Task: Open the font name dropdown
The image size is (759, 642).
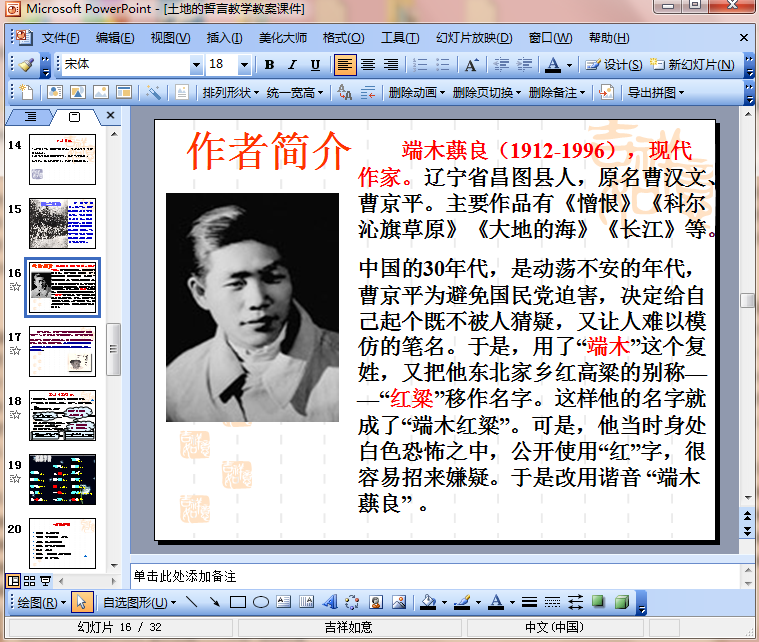Action: click(x=196, y=65)
